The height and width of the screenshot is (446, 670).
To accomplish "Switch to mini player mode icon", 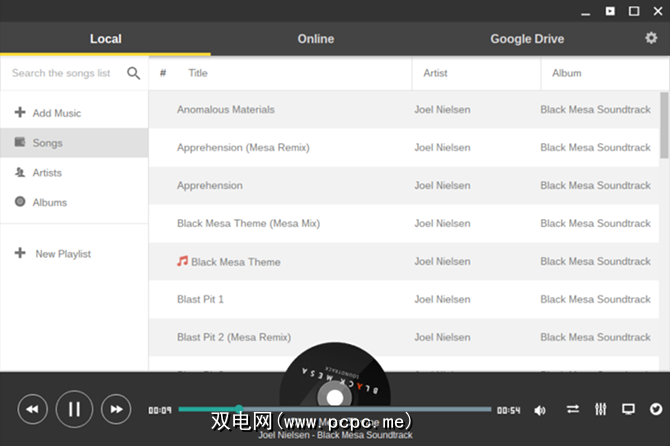I will click(610, 11).
